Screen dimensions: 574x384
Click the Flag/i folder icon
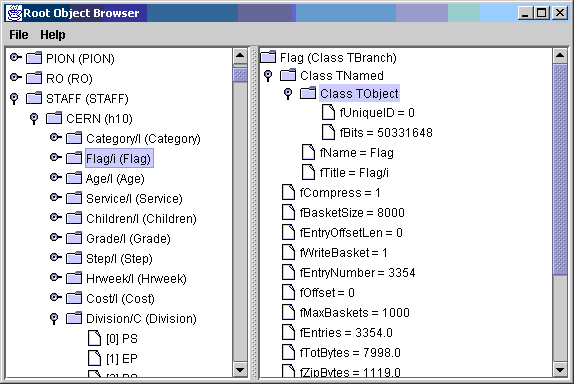74,158
